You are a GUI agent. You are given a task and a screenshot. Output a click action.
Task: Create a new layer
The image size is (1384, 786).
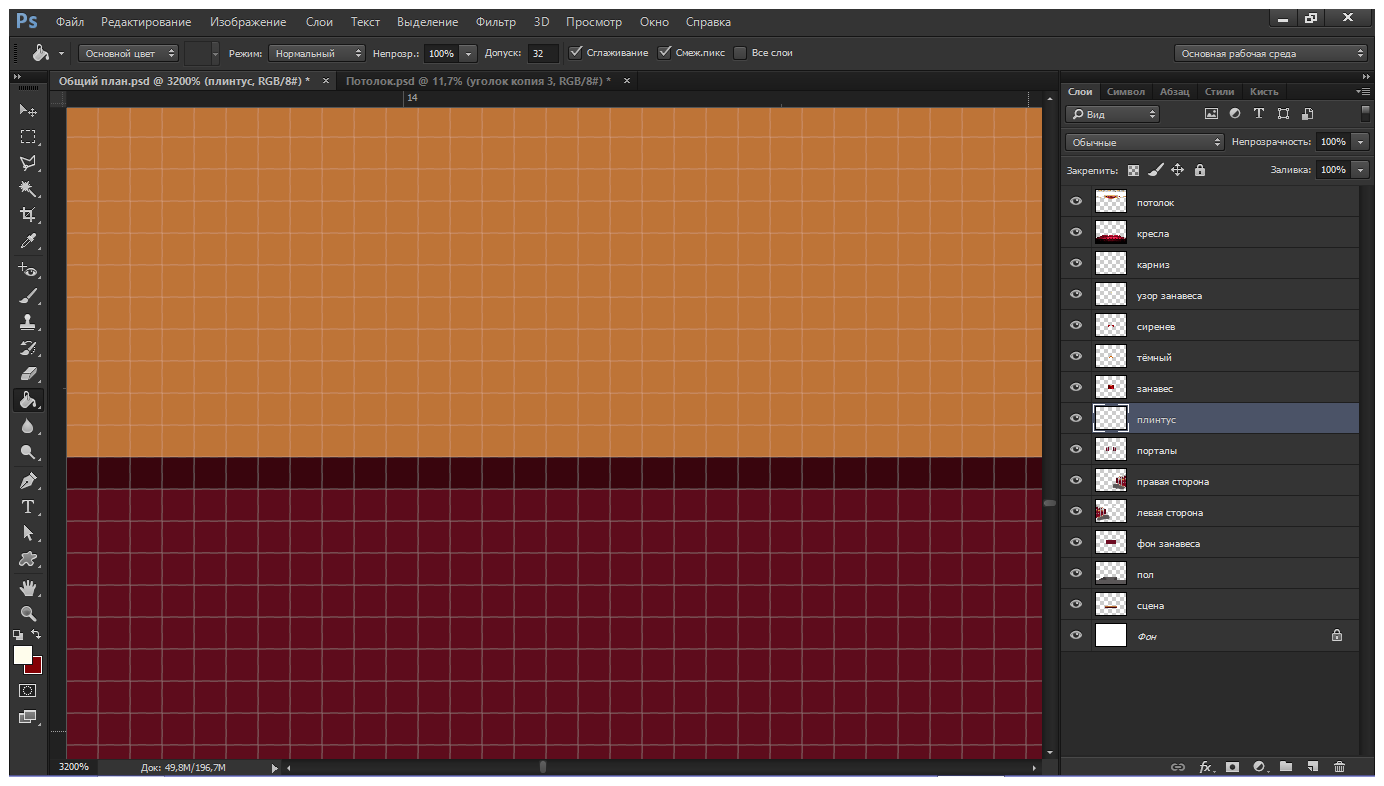(1313, 767)
